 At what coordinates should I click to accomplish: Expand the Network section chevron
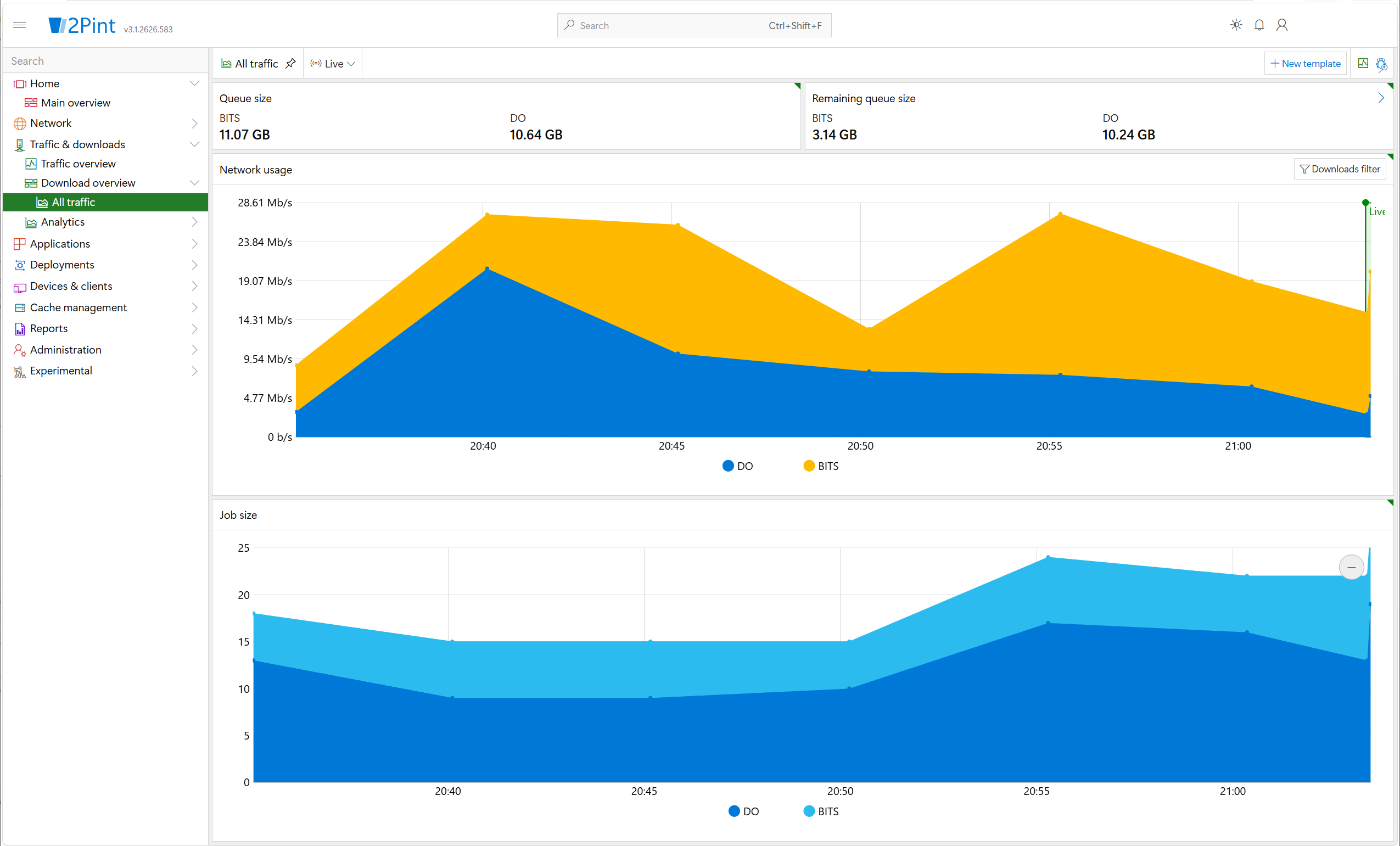[194, 124]
